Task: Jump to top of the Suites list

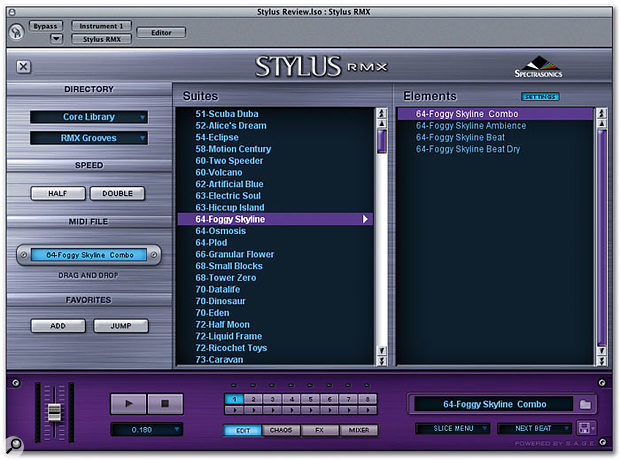Action: (x=382, y=114)
